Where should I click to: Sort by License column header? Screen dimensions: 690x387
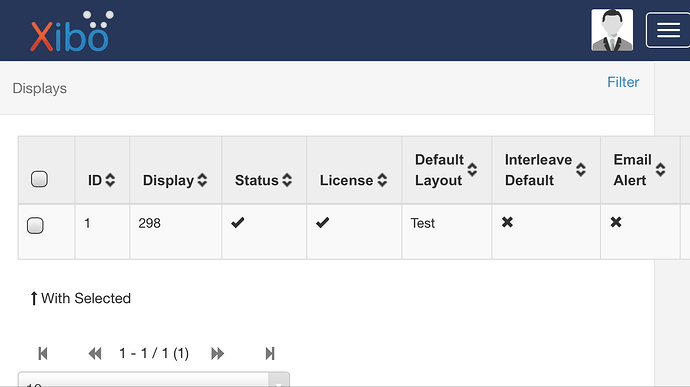[353, 180]
